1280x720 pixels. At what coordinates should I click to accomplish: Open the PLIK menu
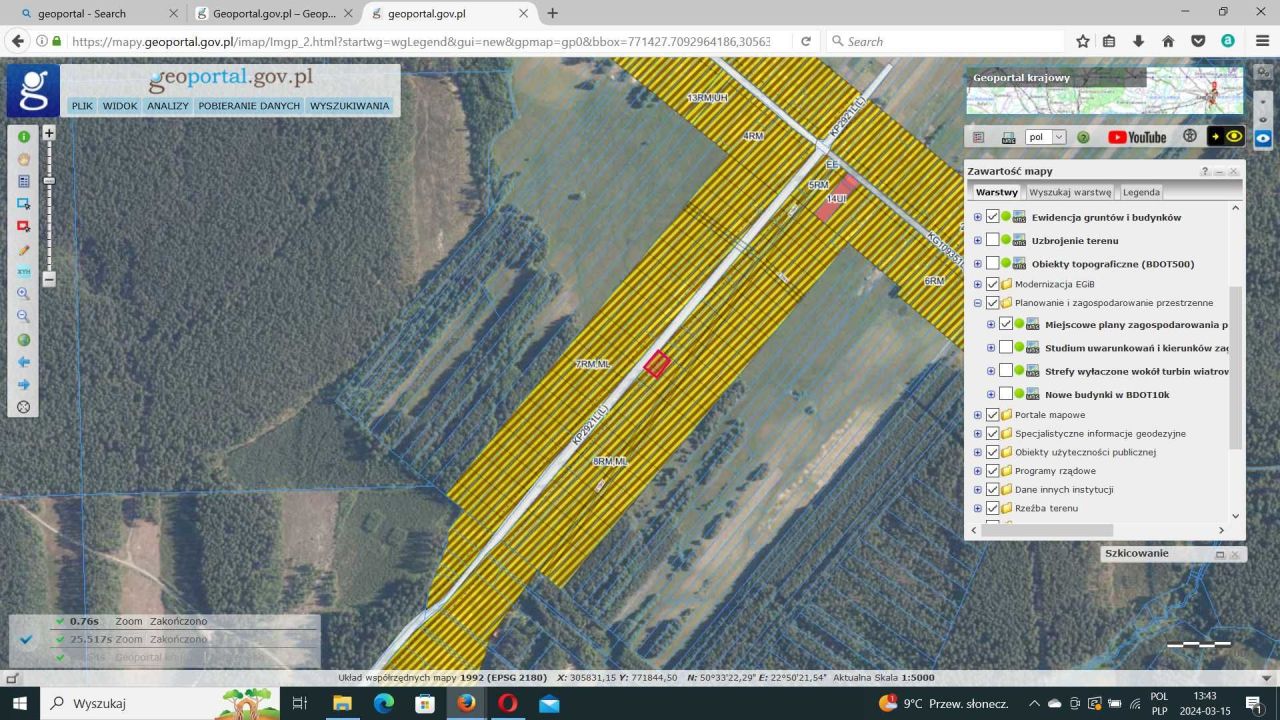(82, 106)
